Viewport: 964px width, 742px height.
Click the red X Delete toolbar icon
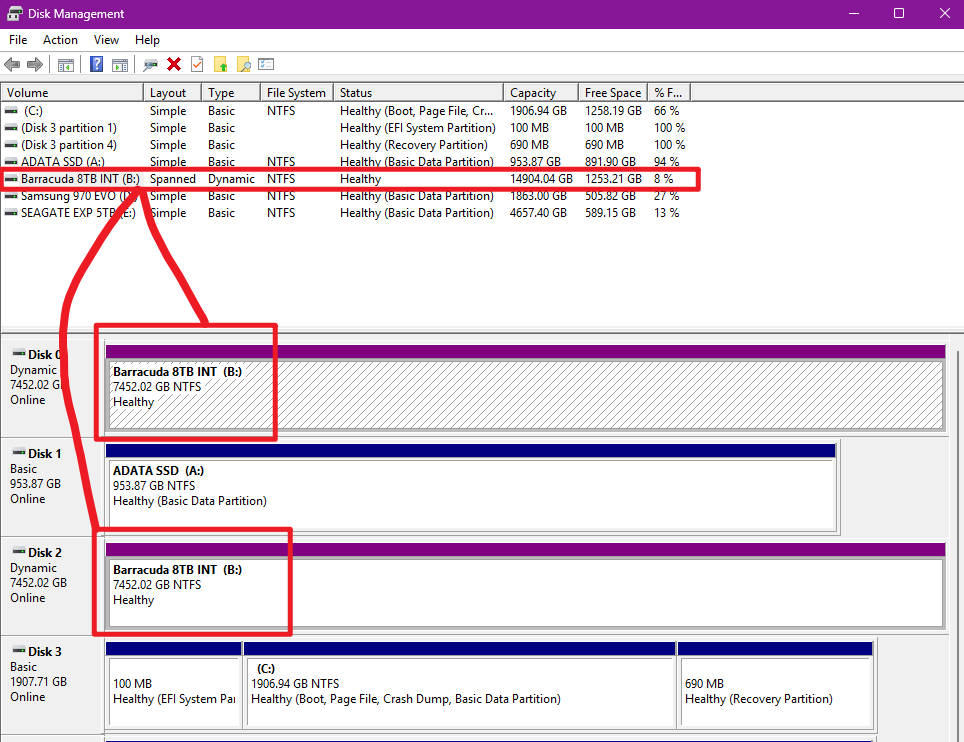click(x=174, y=64)
